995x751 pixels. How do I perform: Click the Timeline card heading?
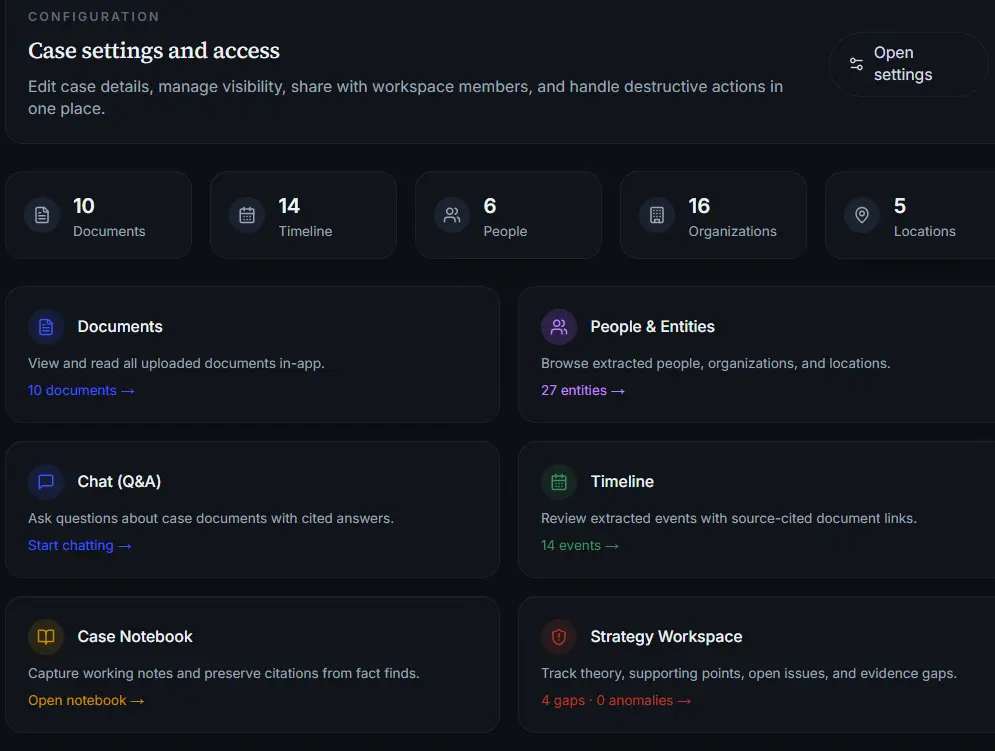click(622, 481)
